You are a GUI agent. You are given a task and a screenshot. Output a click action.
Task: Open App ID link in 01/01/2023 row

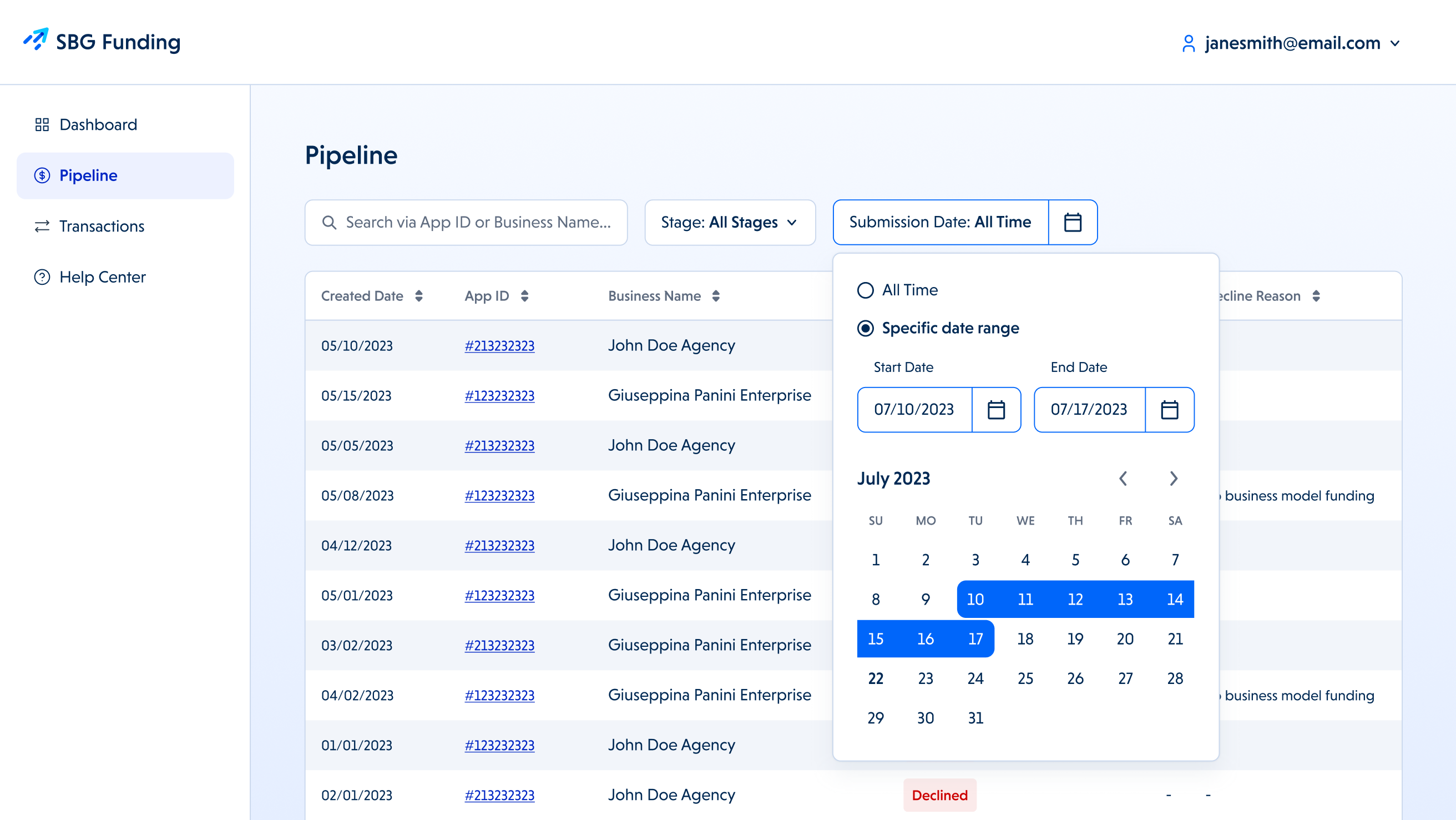click(x=499, y=746)
